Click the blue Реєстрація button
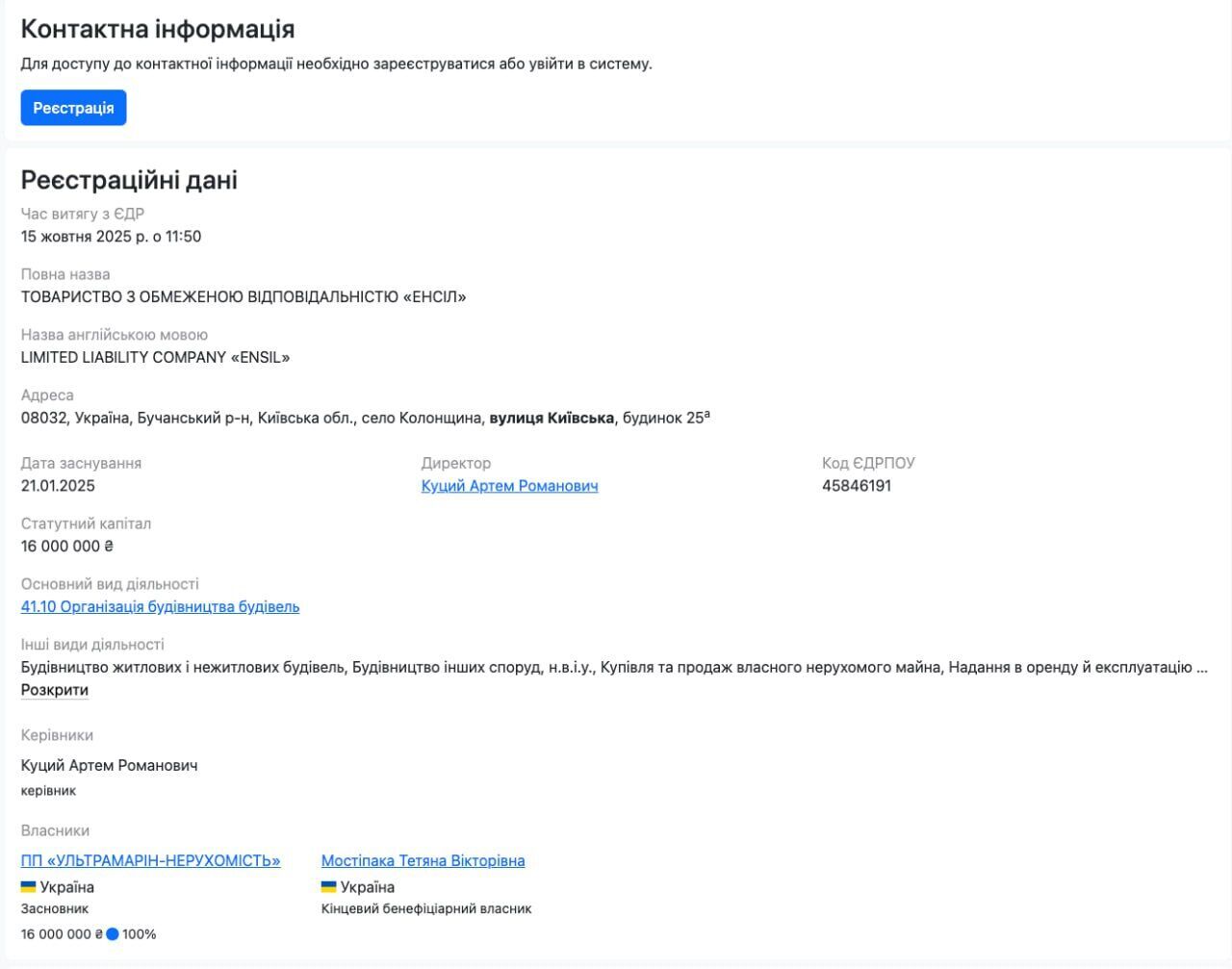The height and width of the screenshot is (969, 1232). (x=73, y=108)
